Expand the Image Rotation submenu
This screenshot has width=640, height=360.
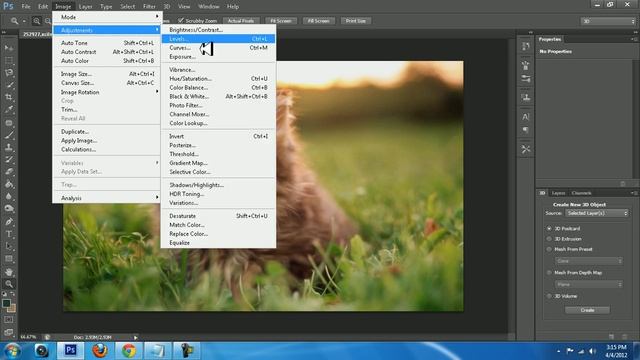pyautogui.click(x=107, y=92)
